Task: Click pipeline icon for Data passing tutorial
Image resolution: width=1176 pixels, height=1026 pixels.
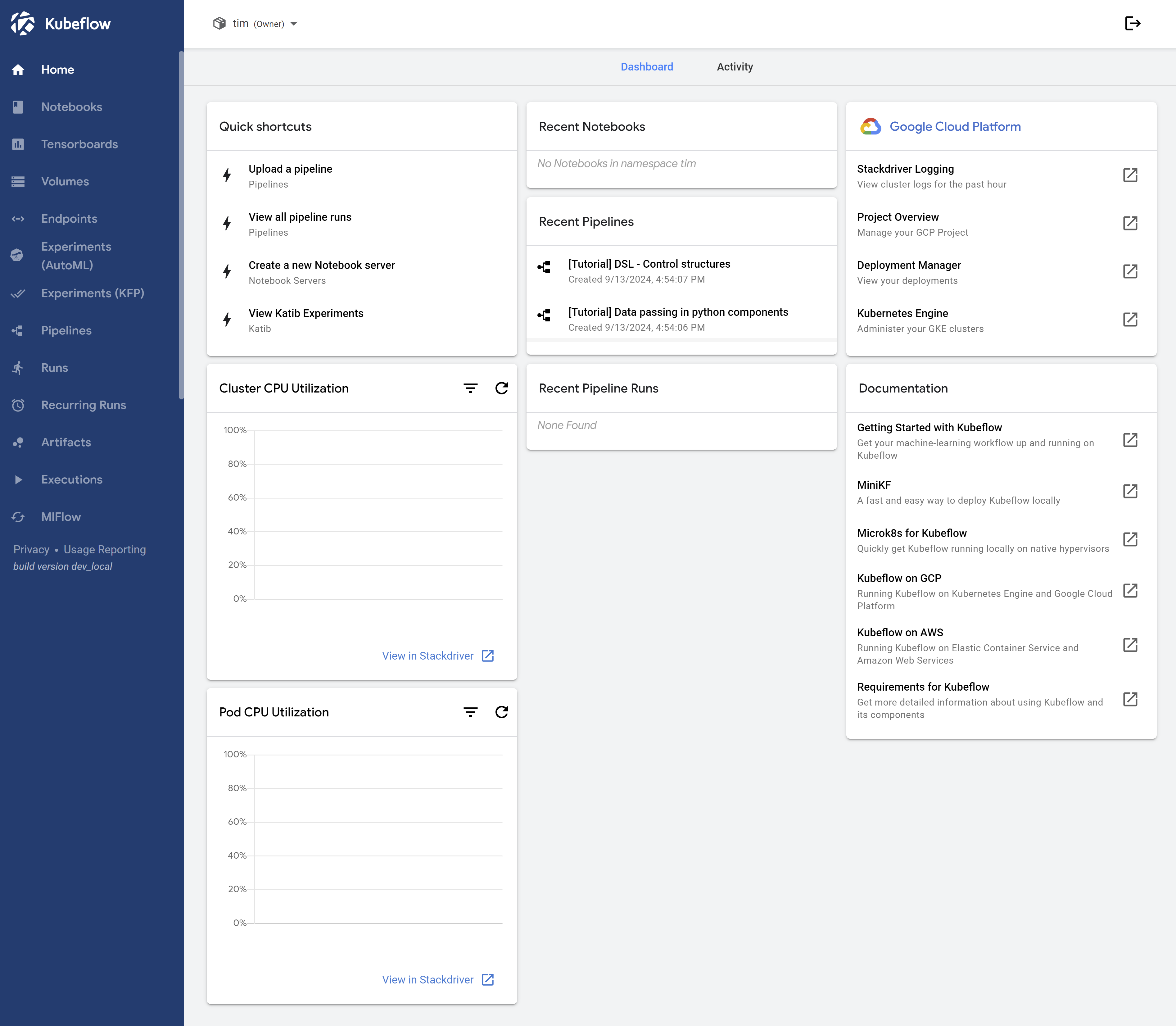Action: (x=544, y=316)
